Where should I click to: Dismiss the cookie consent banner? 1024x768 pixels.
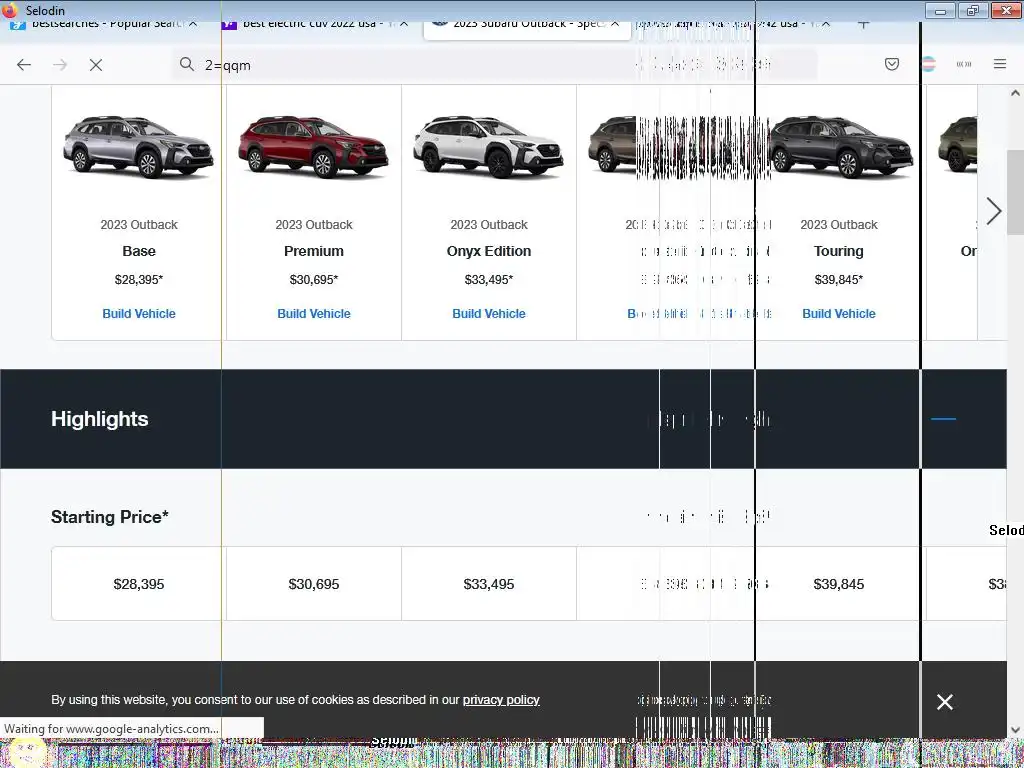tap(944, 702)
